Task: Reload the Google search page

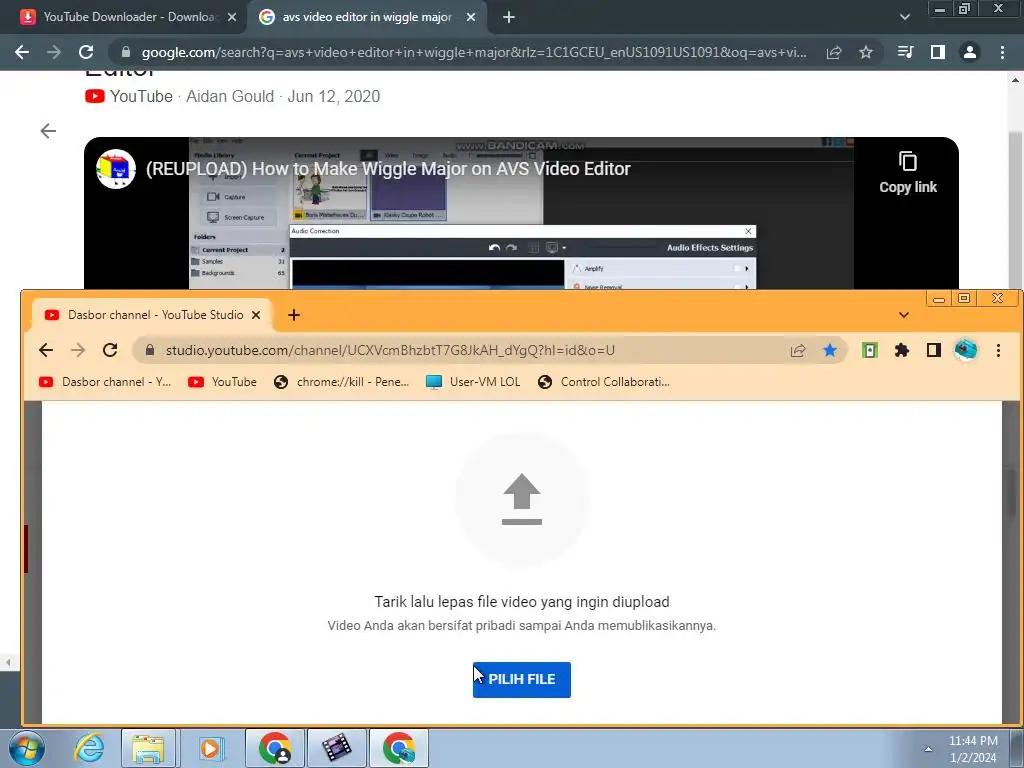Action: pyautogui.click(x=86, y=52)
